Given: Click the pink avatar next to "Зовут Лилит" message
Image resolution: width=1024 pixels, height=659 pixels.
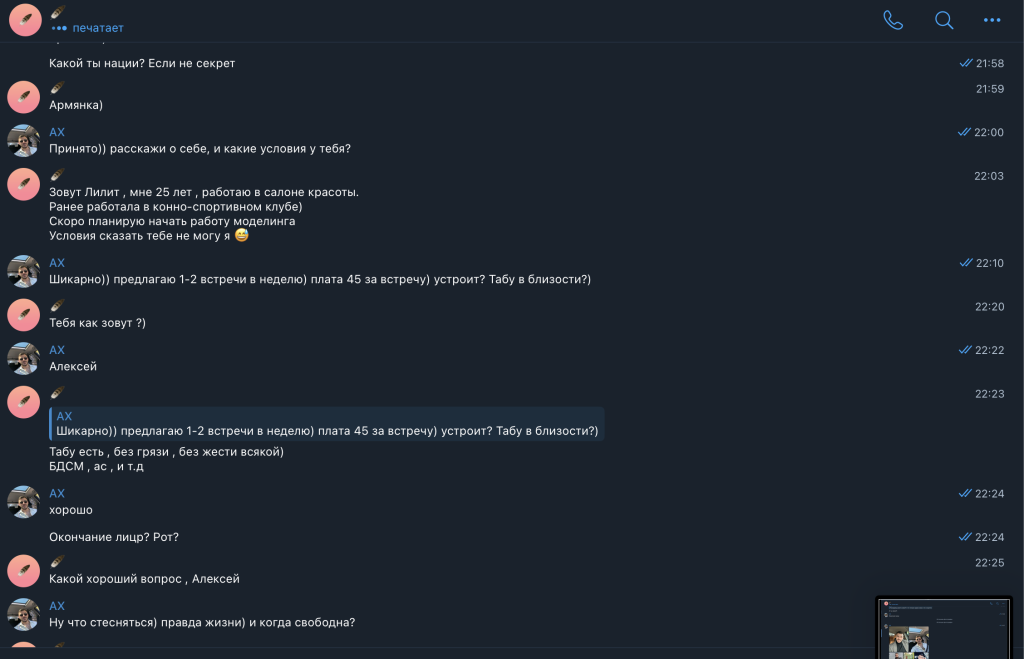Looking at the screenshot, I should (24, 184).
